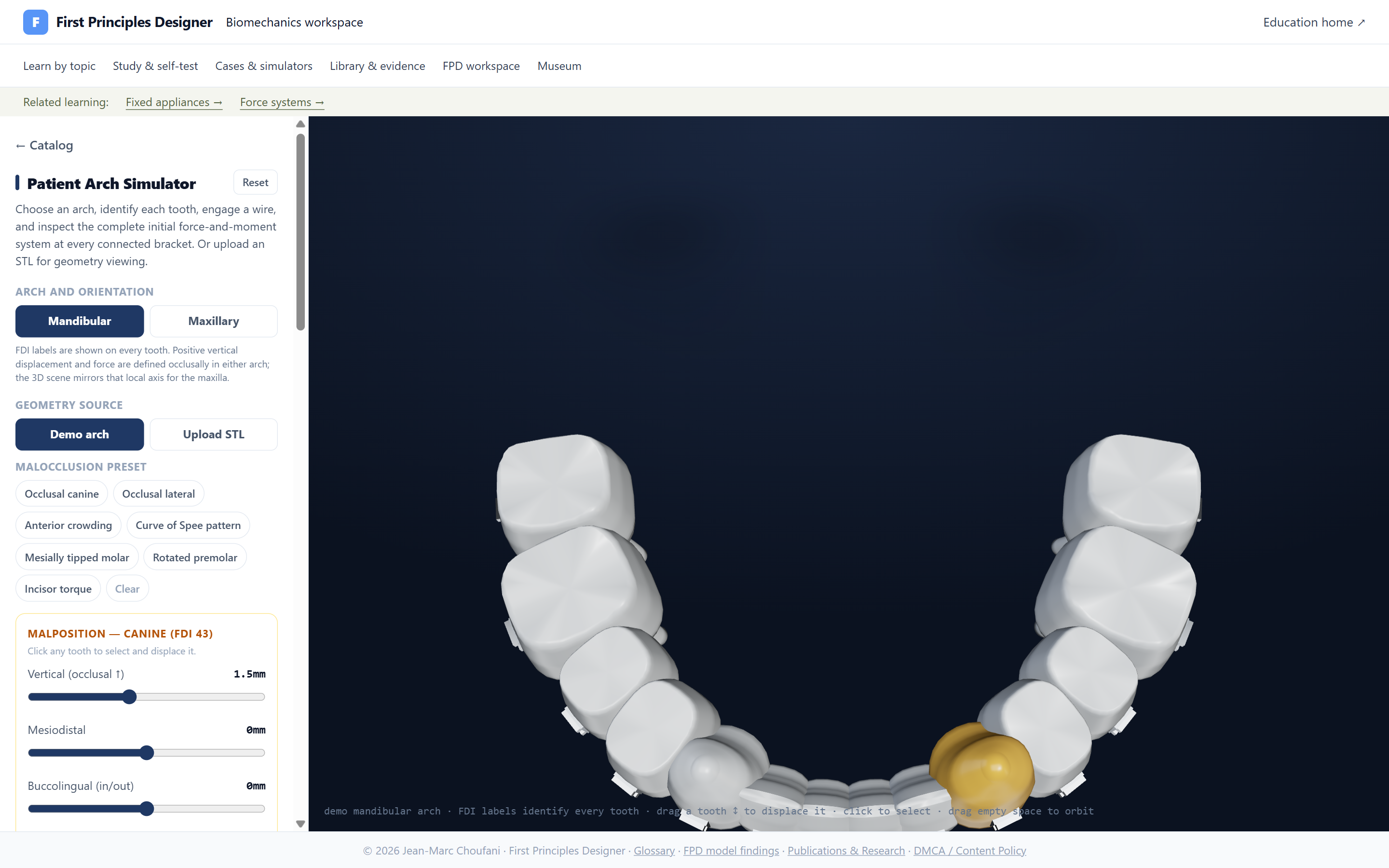Open the Glossary footer link
Image resolution: width=1389 pixels, height=868 pixels.
[654, 850]
